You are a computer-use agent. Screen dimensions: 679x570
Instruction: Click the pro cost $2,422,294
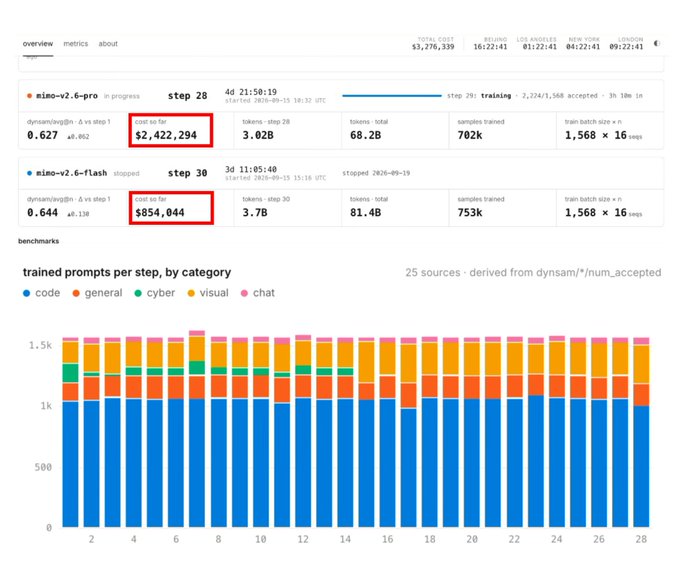click(x=166, y=135)
